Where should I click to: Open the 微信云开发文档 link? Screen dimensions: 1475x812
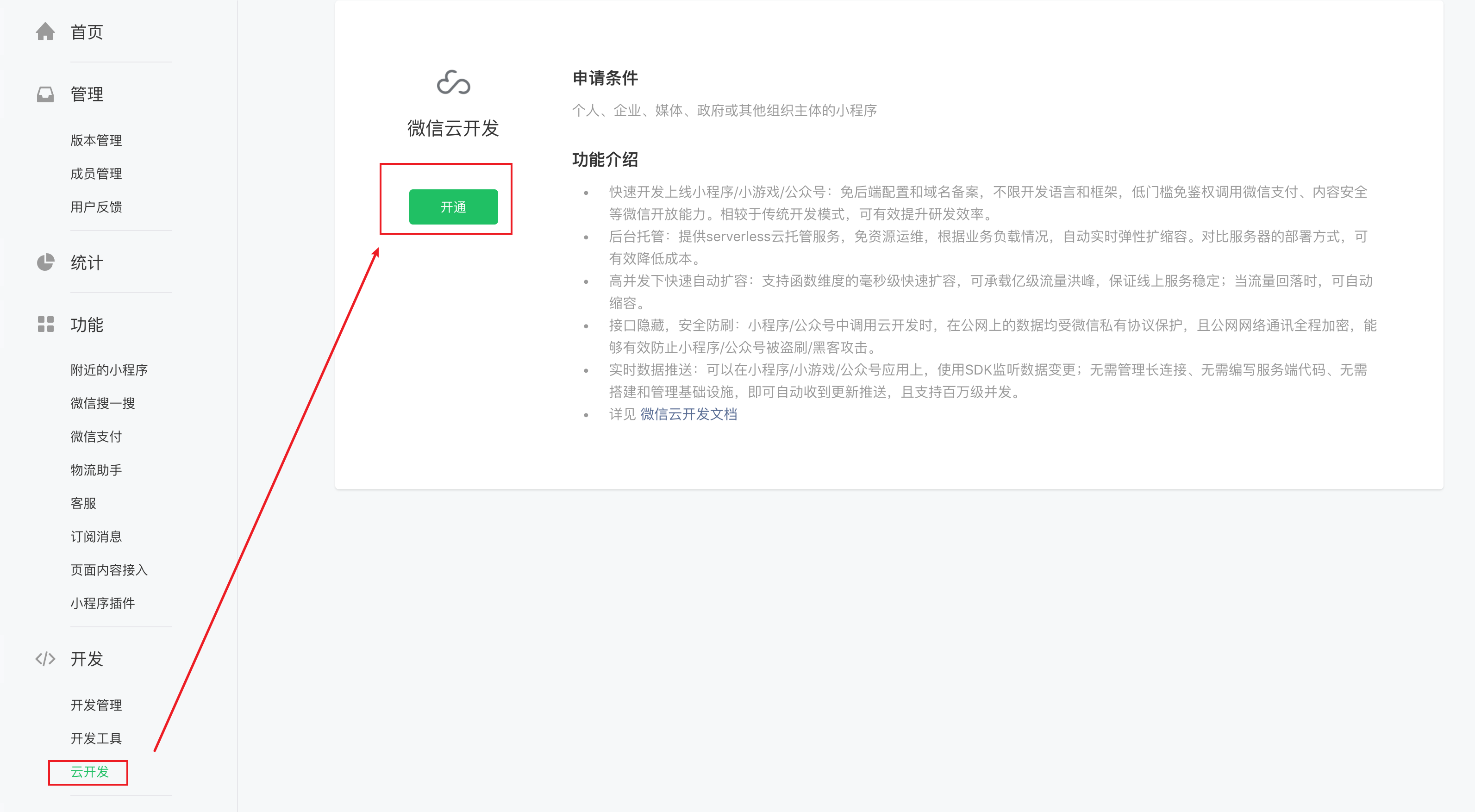pos(688,414)
